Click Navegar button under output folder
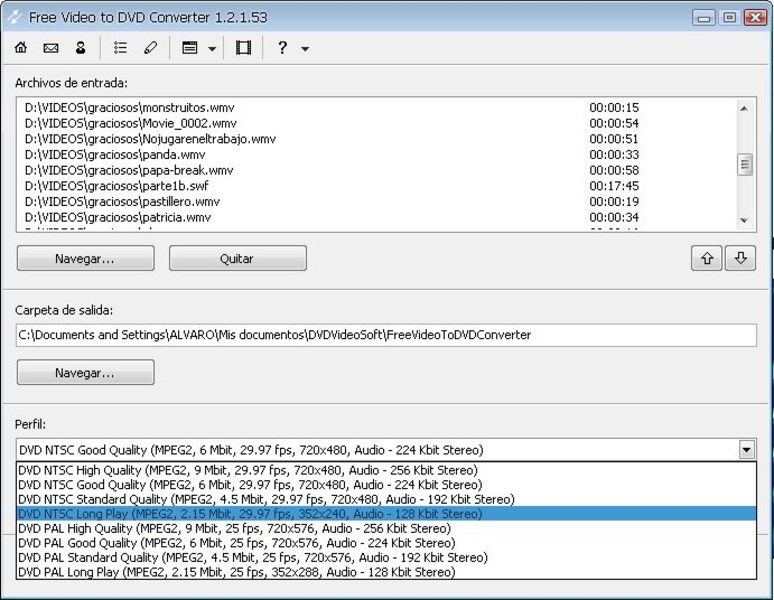 [85, 373]
